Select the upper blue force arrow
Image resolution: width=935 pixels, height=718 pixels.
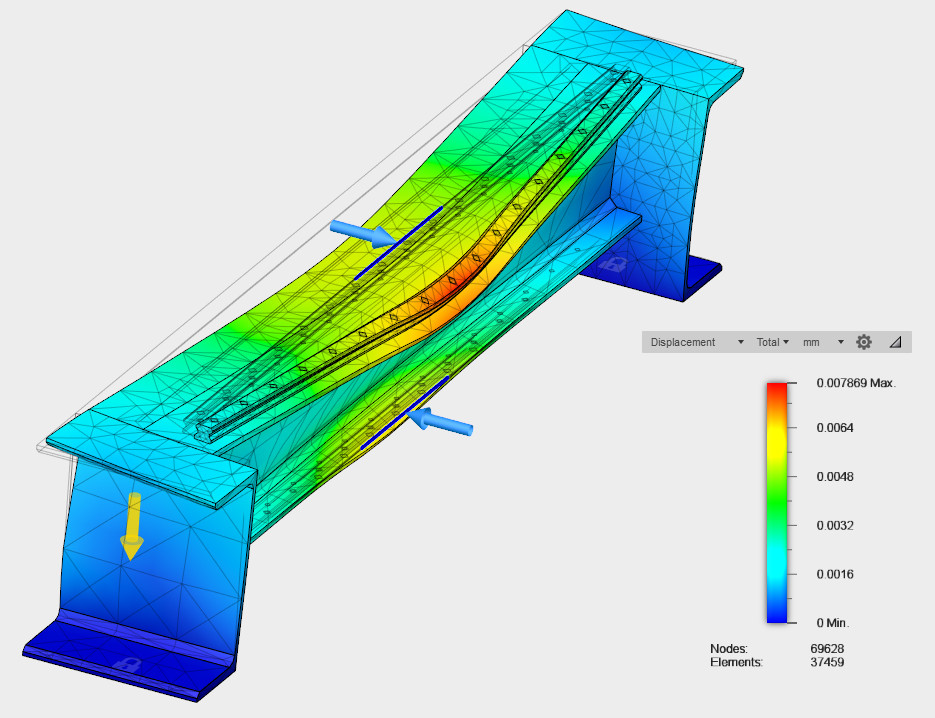[x=363, y=233]
